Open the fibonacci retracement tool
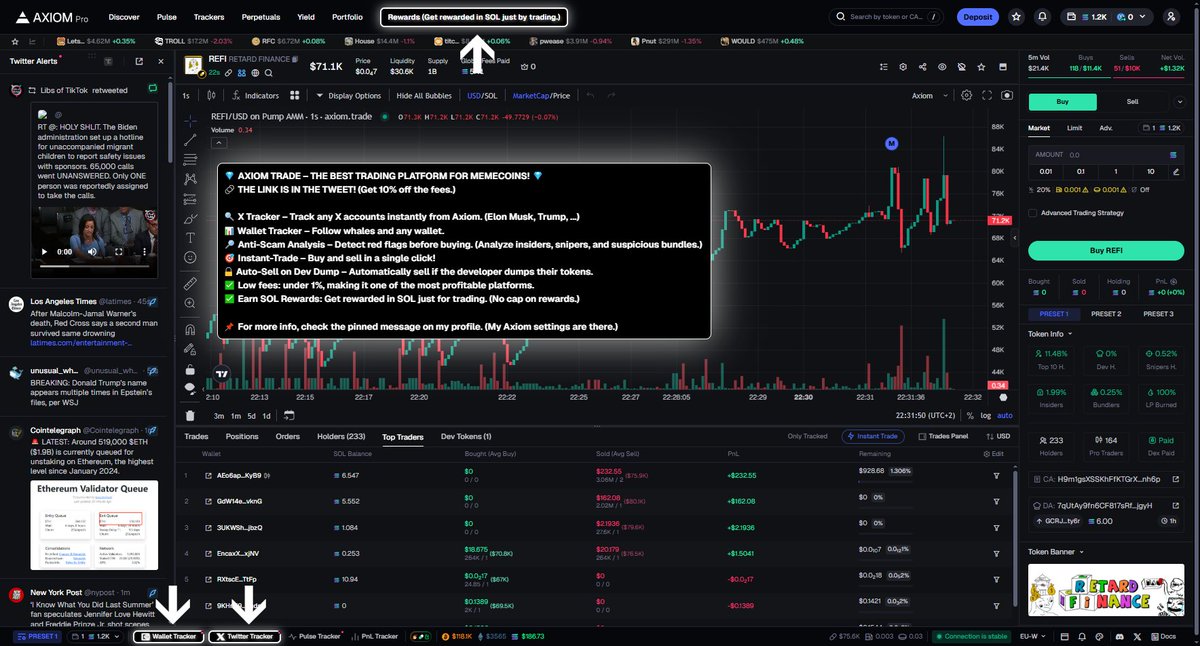 point(190,158)
